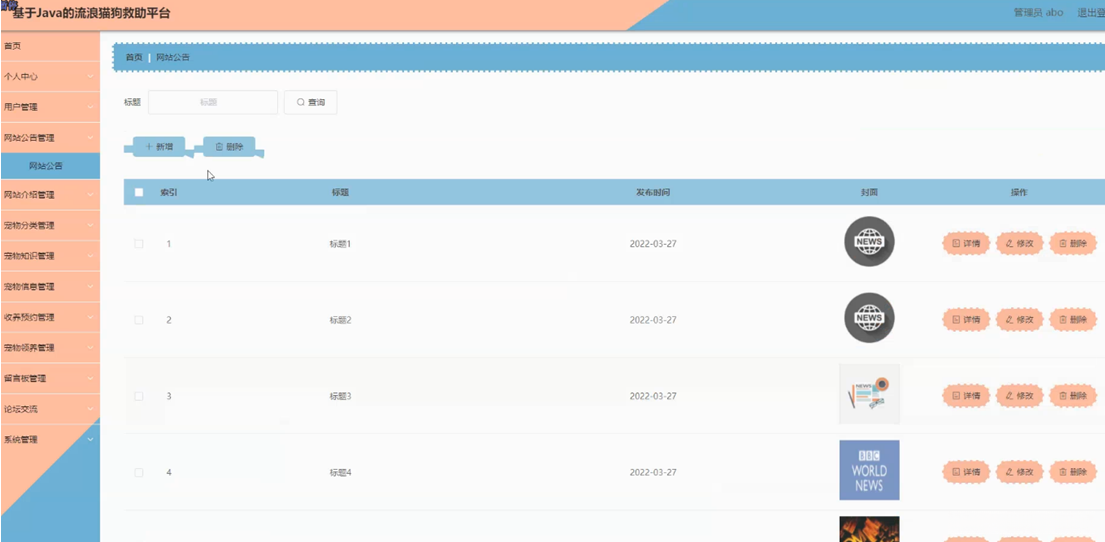
Task: Open the 宠物领养管理 sidebar menu
Action: click(x=50, y=348)
